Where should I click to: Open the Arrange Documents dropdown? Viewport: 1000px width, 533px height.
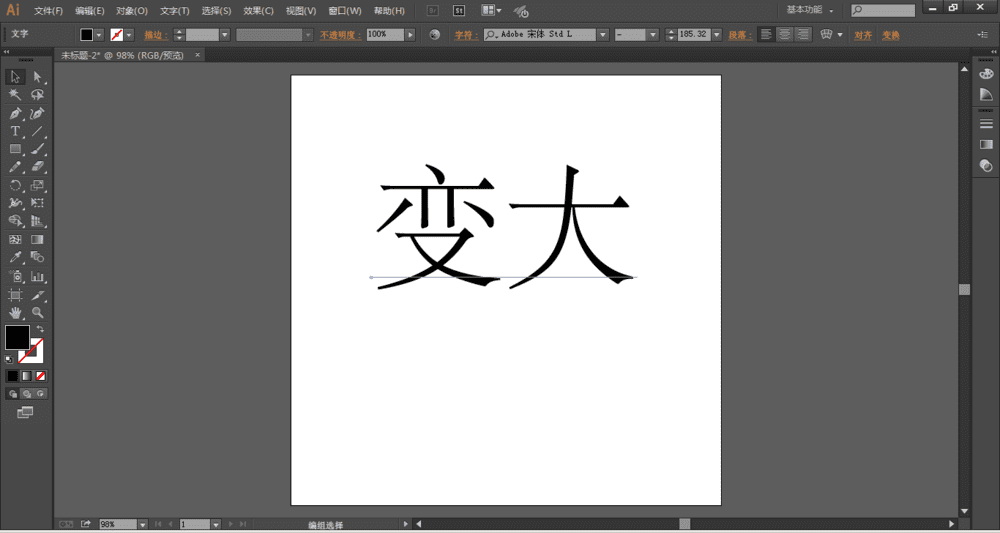pos(491,11)
